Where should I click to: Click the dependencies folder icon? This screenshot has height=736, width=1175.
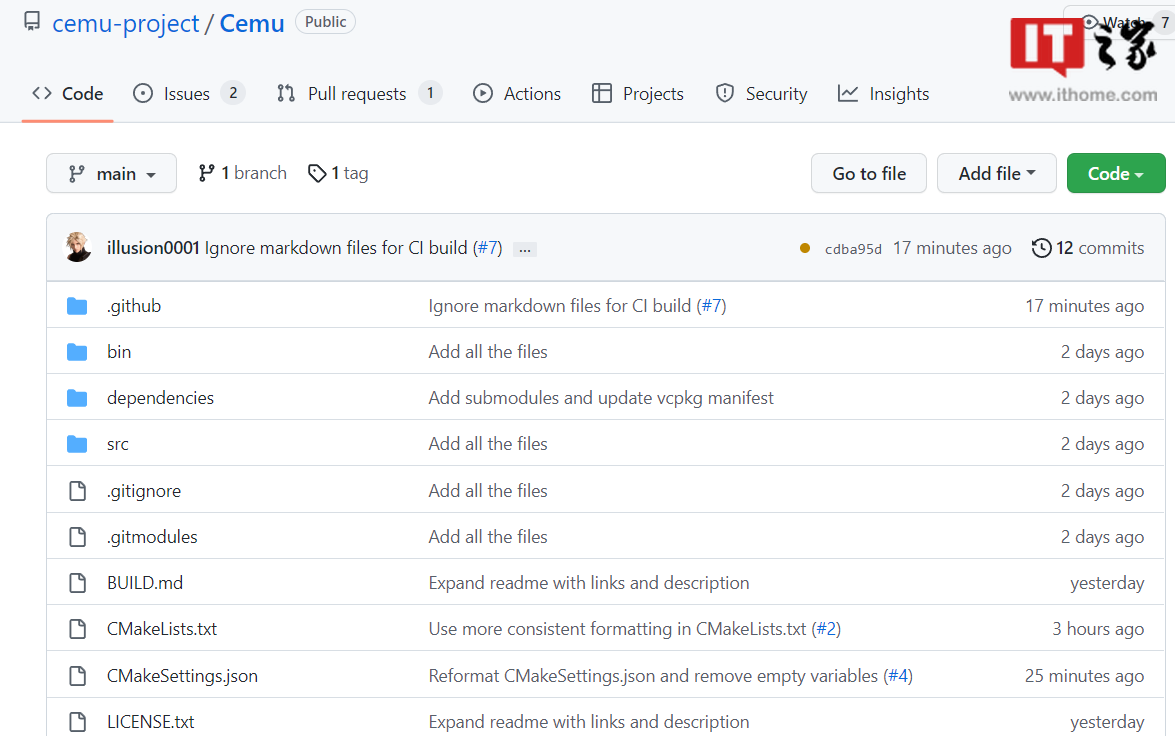click(77, 398)
